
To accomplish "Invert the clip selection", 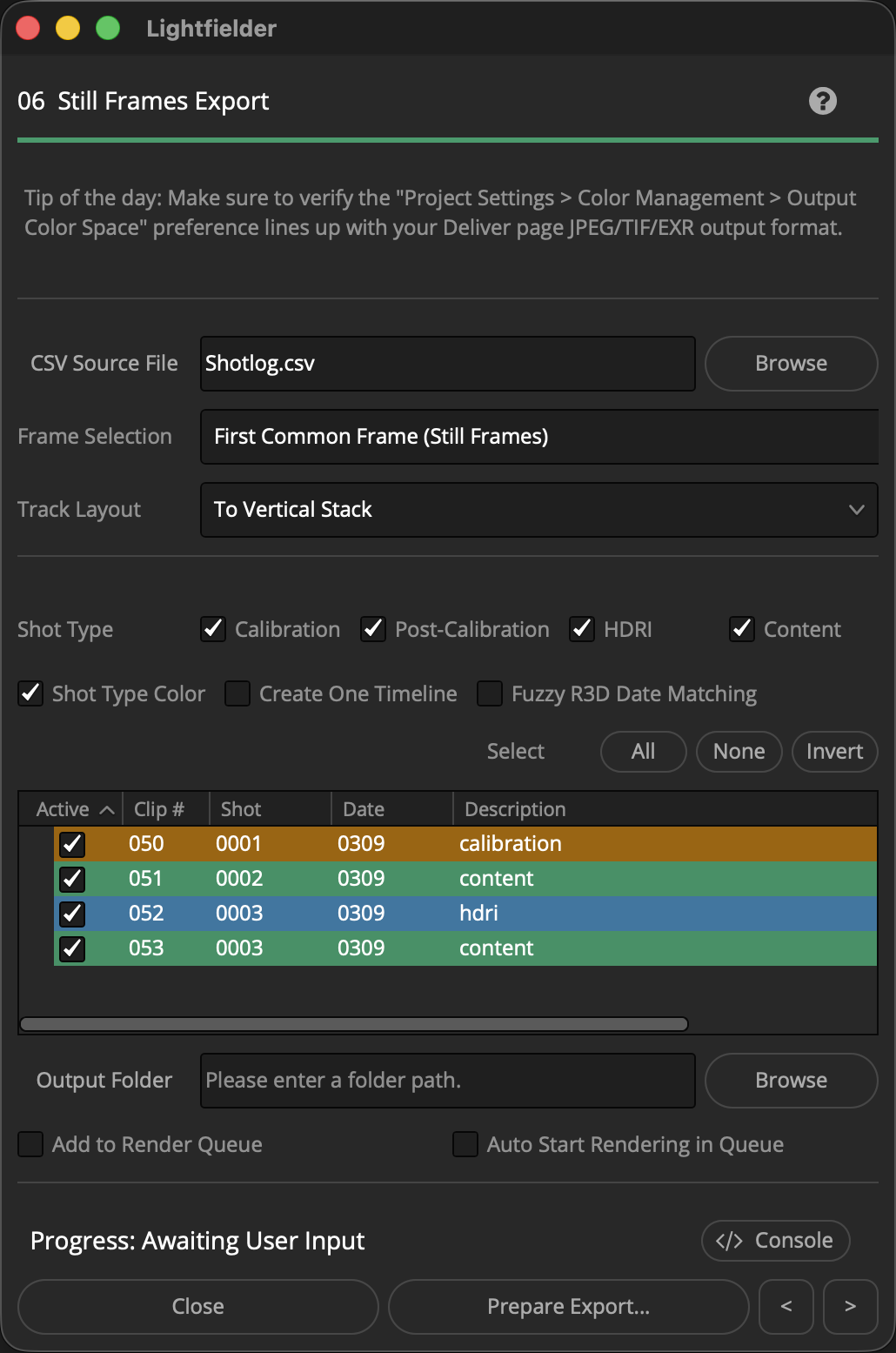I will click(835, 752).
